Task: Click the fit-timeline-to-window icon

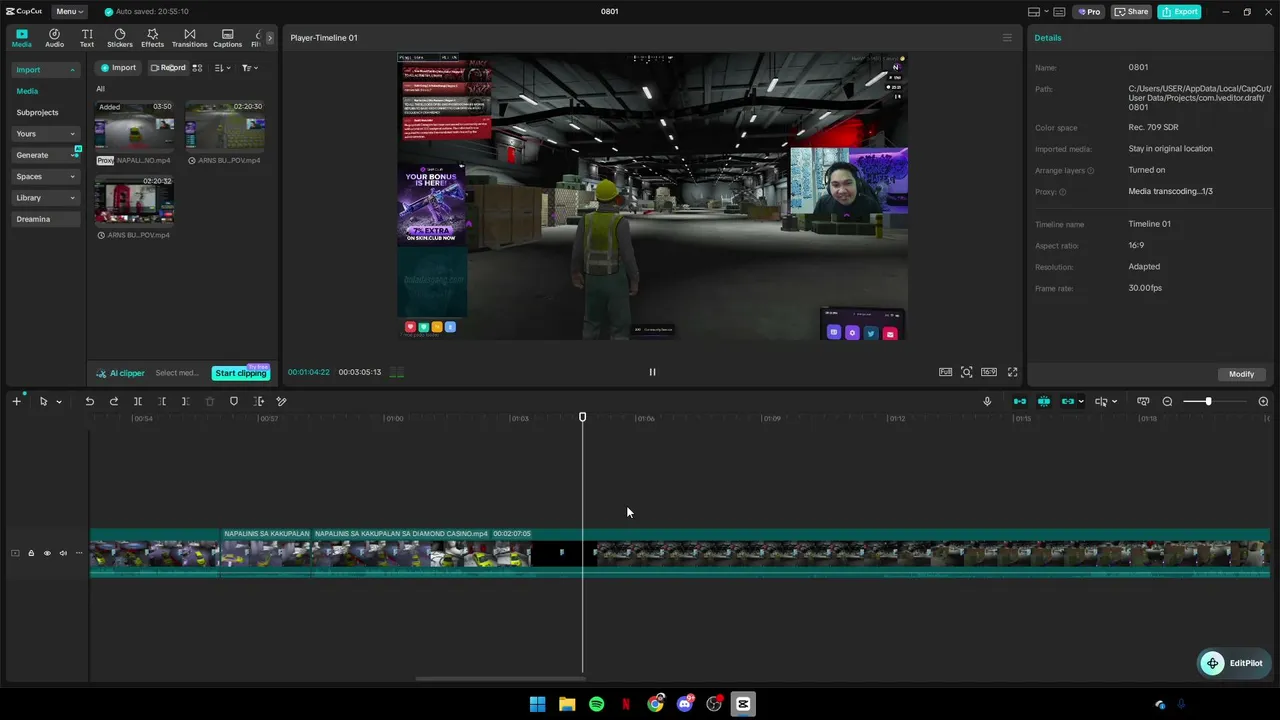Action: pyautogui.click(x=1143, y=401)
